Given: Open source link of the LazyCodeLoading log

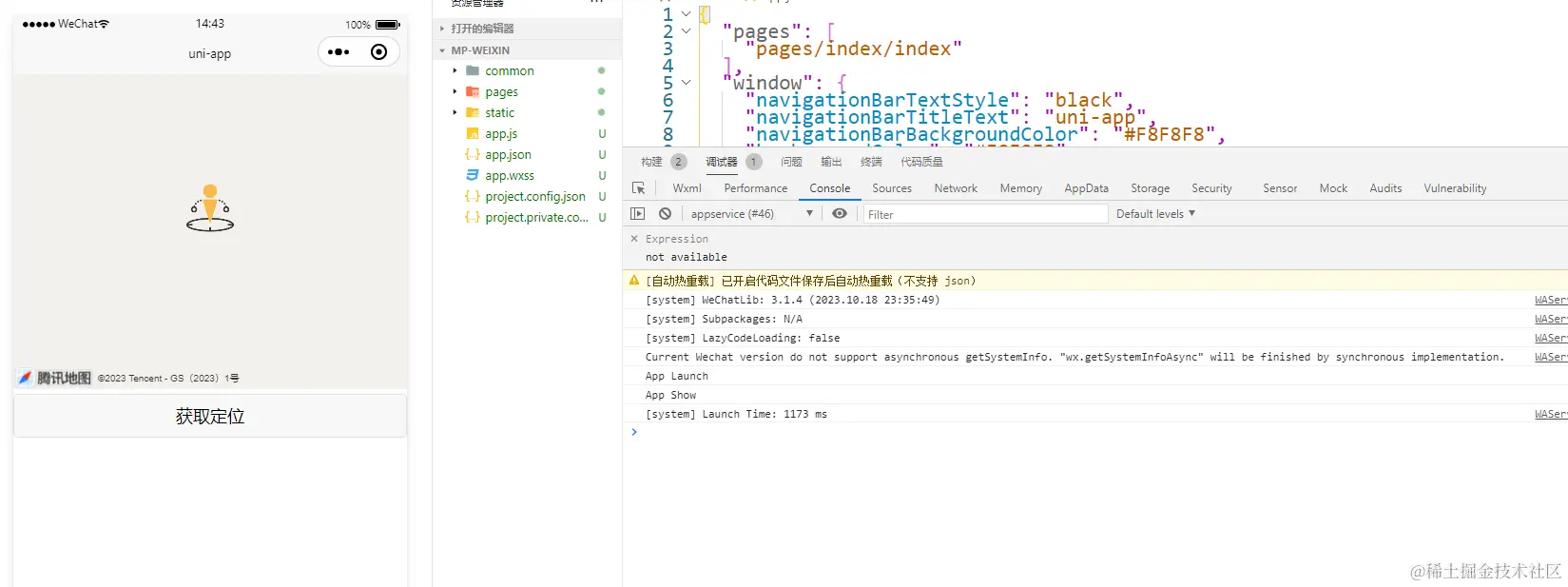Looking at the screenshot, I should coord(1551,338).
